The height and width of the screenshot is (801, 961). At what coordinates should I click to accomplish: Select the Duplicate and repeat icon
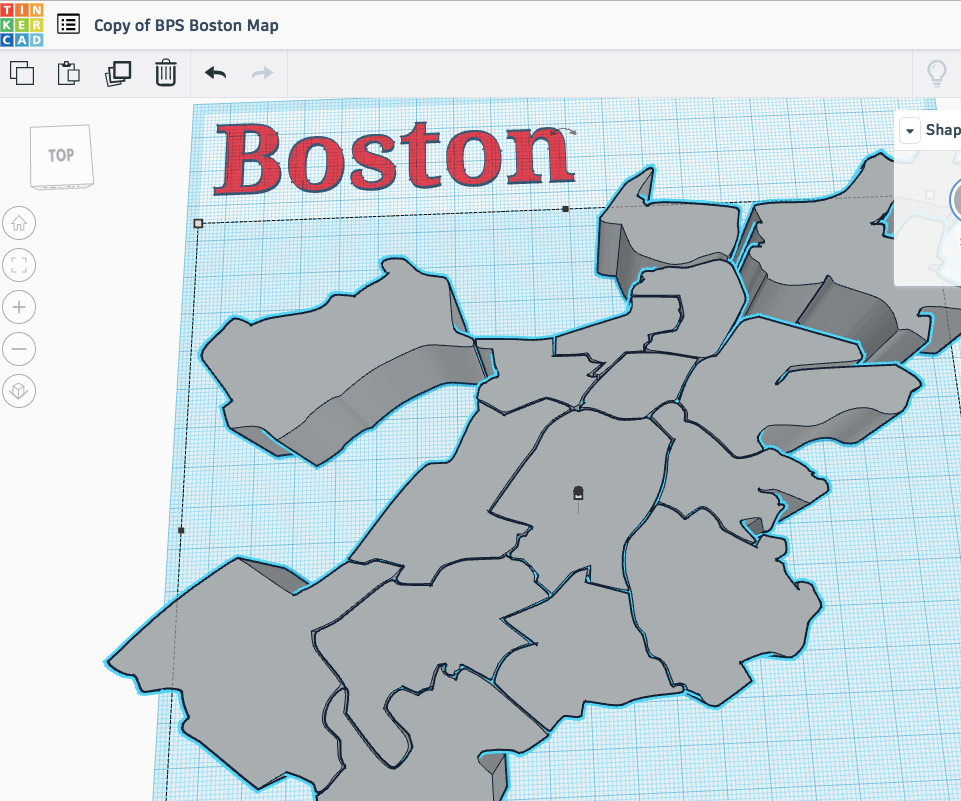pos(118,73)
